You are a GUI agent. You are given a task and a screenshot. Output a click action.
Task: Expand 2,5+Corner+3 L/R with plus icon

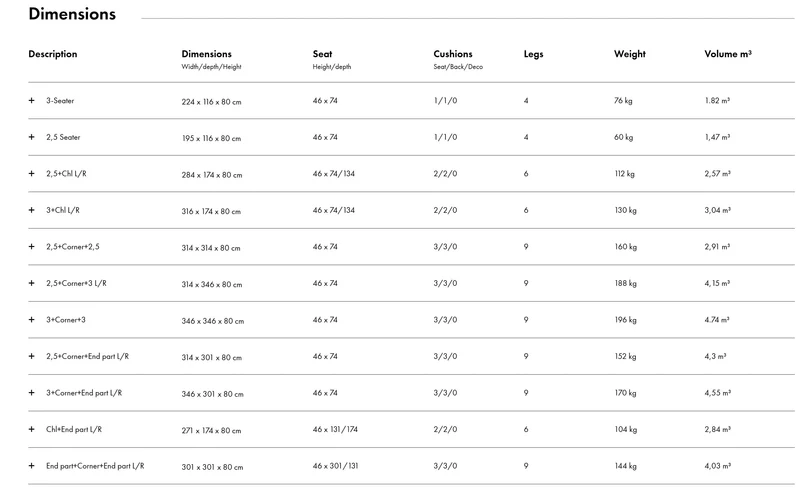pyautogui.click(x=32, y=283)
